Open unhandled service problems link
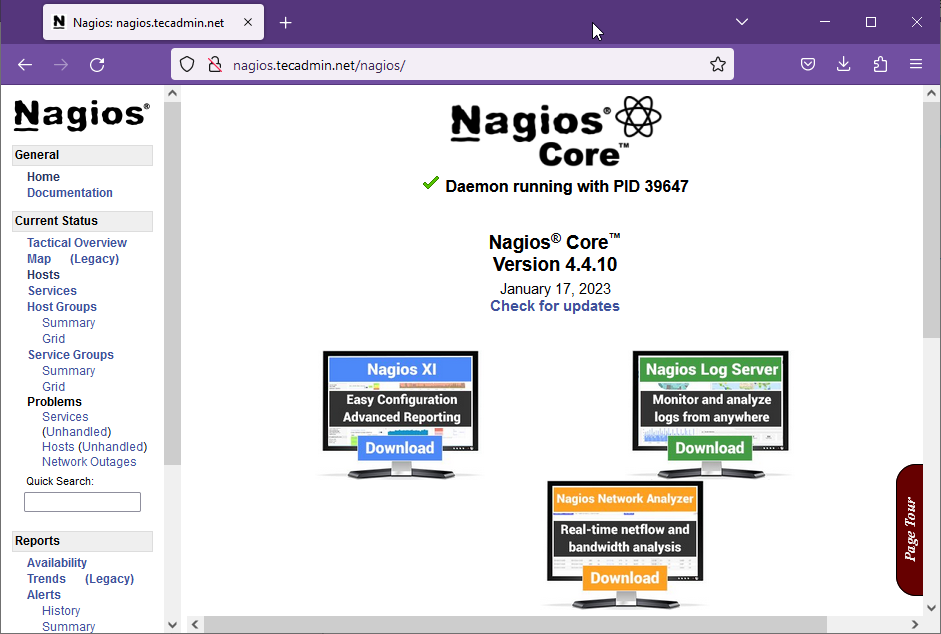The image size is (941, 634). (x=77, y=432)
